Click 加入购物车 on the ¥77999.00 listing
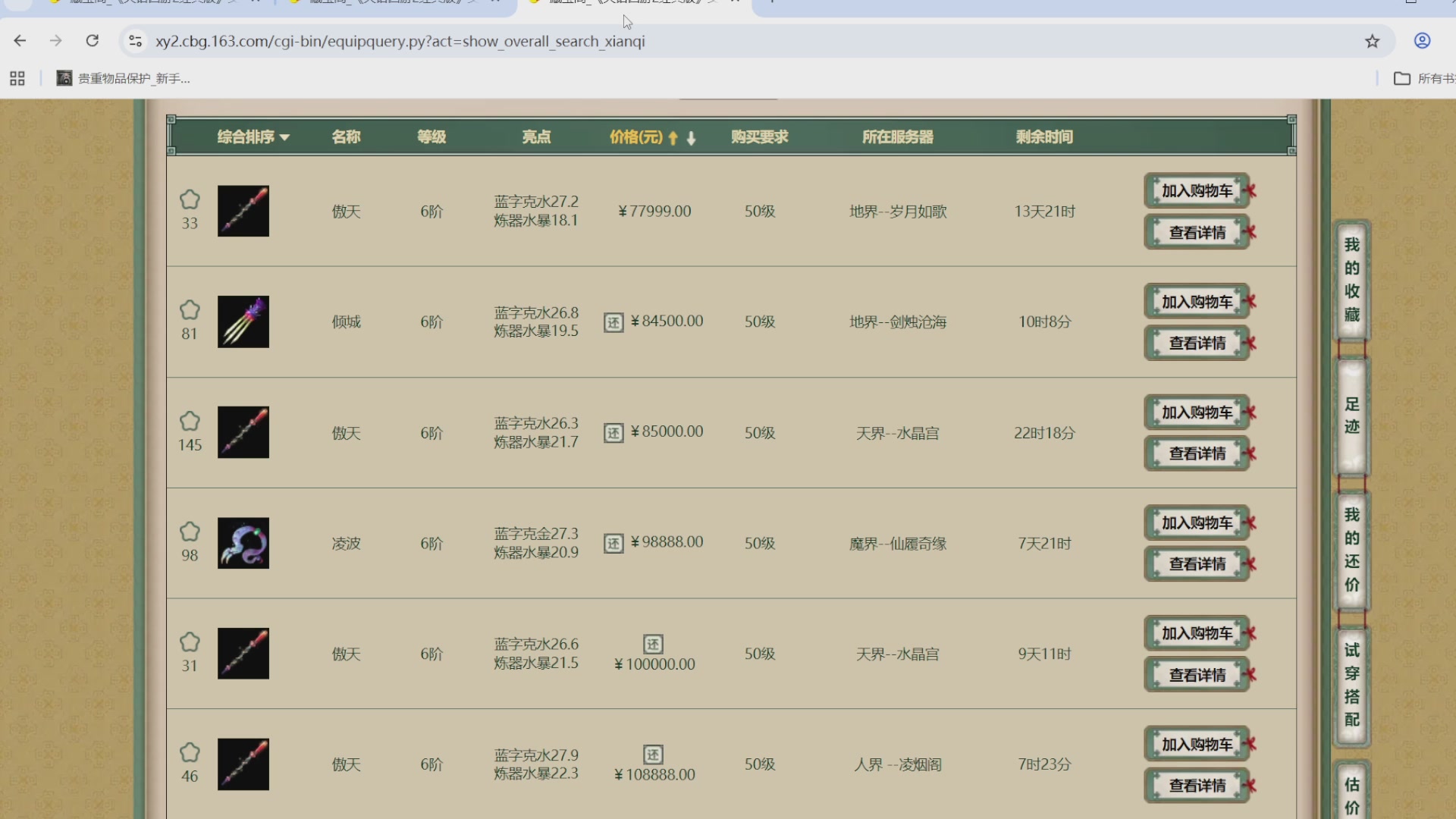Screen dimensions: 1456x819 [x=1196, y=190]
